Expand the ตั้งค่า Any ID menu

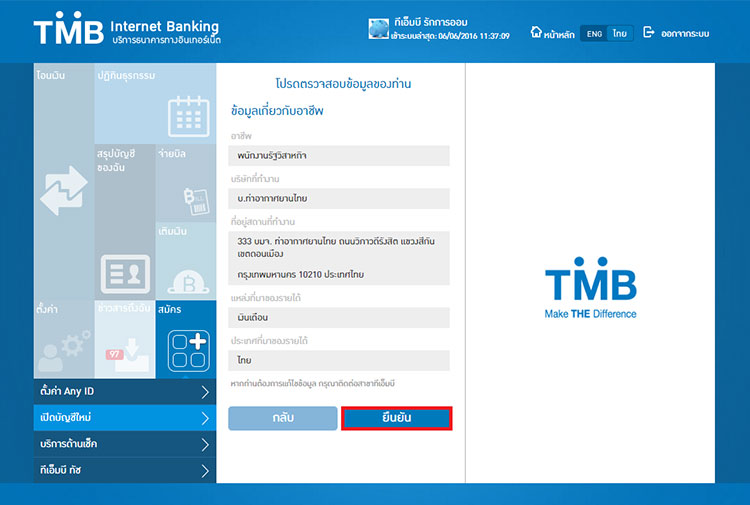124,391
